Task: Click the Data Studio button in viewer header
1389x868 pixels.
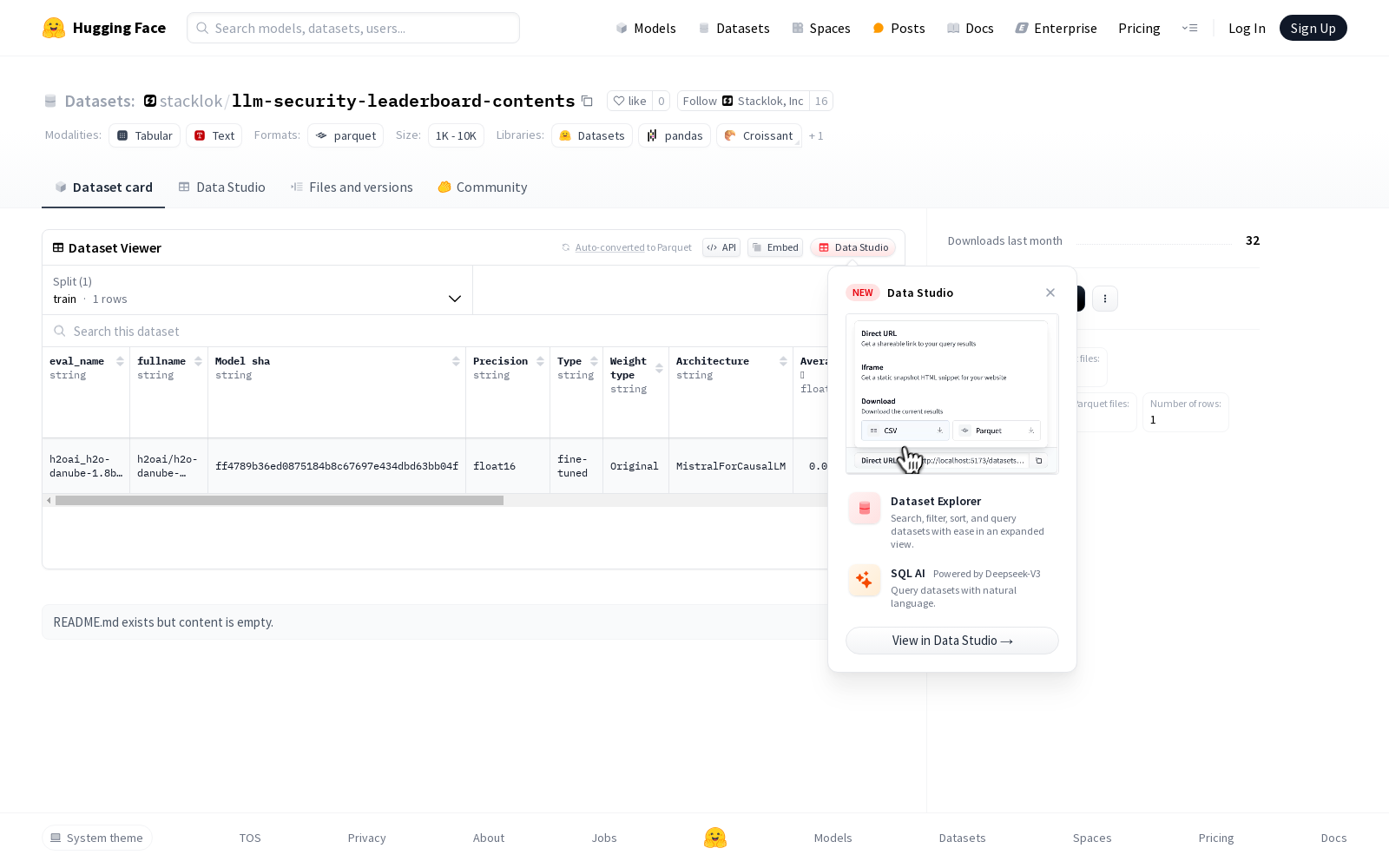Action: point(853,247)
